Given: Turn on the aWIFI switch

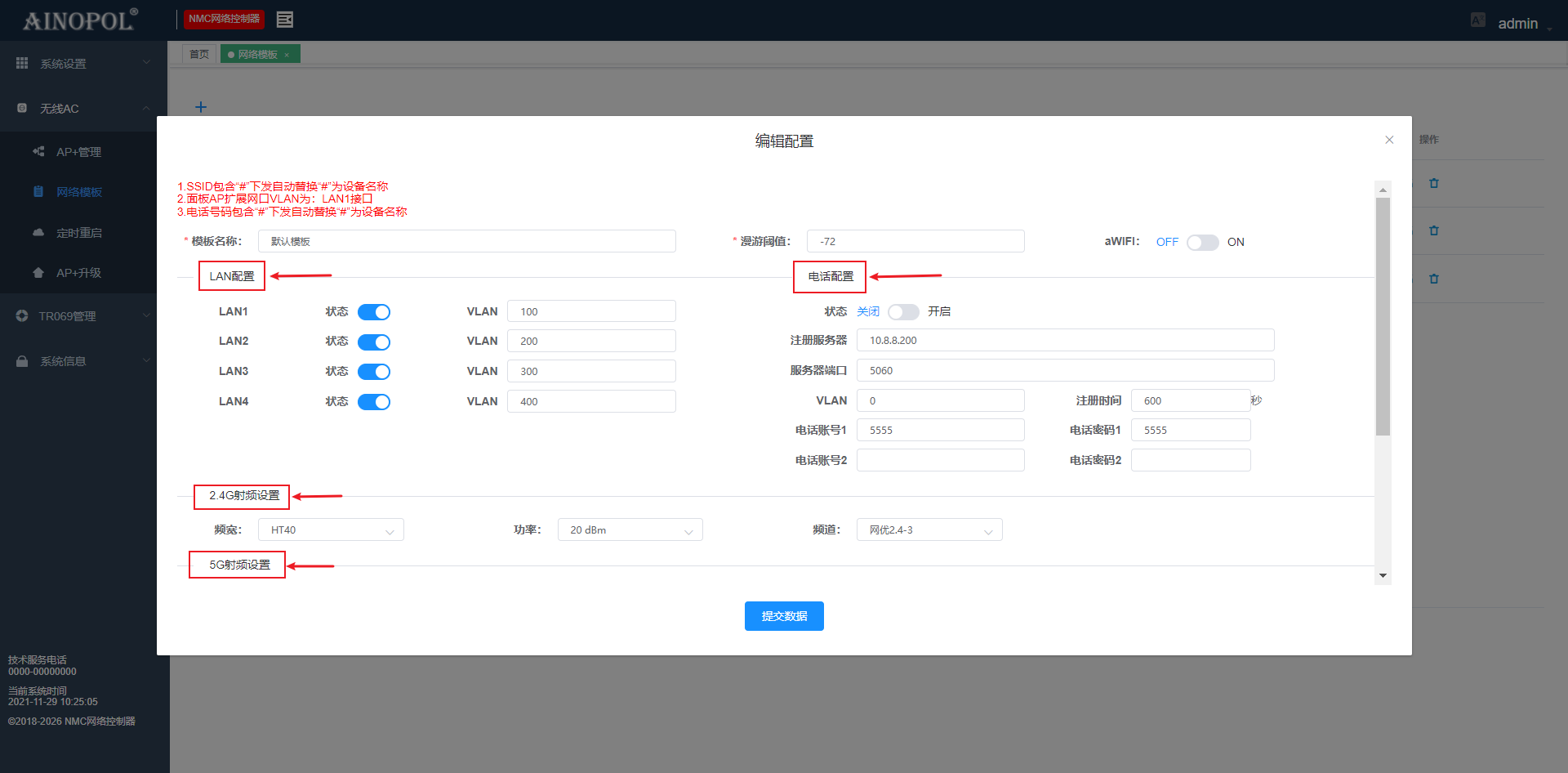Looking at the screenshot, I should pyautogui.click(x=1202, y=243).
